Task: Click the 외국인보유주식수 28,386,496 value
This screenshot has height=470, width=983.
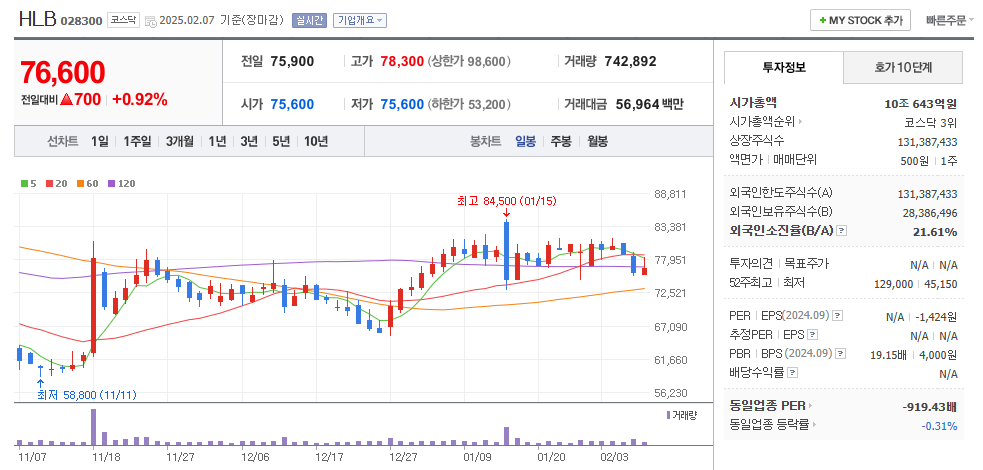Action: point(930,212)
